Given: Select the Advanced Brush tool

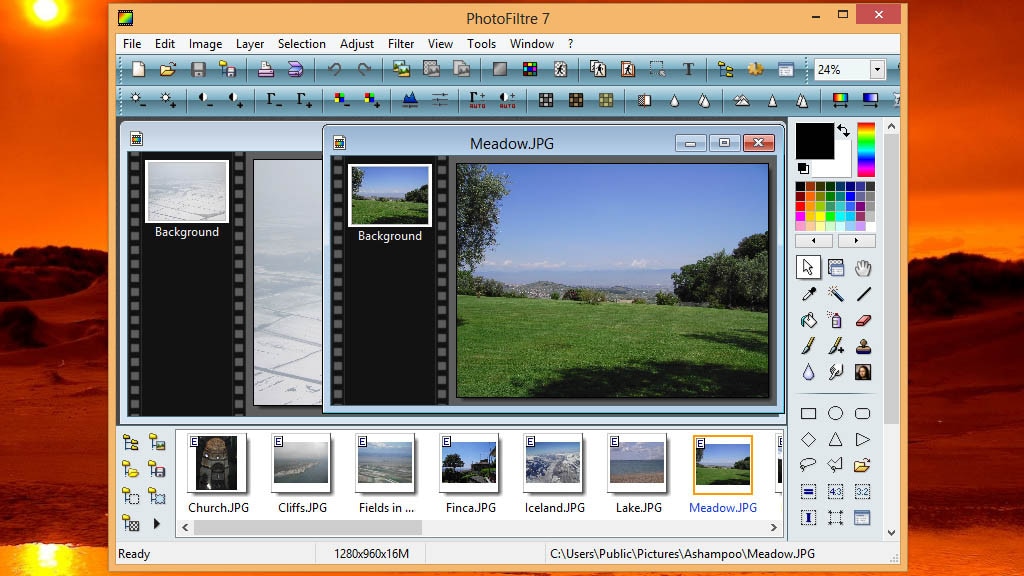Looking at the screenshot, I should [x=836, y=346].
